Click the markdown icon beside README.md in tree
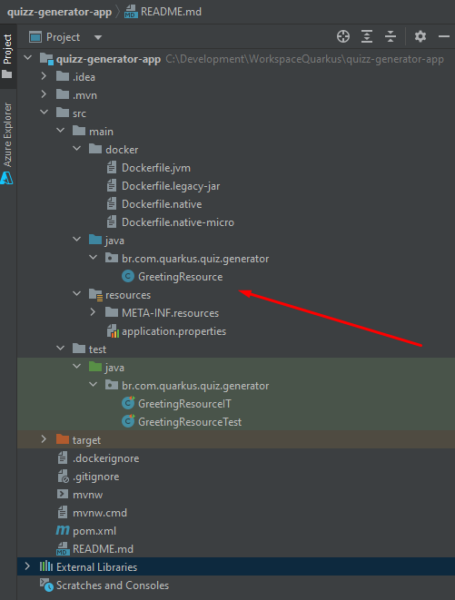Screen dimensions: 455x600 pos(63,549)
